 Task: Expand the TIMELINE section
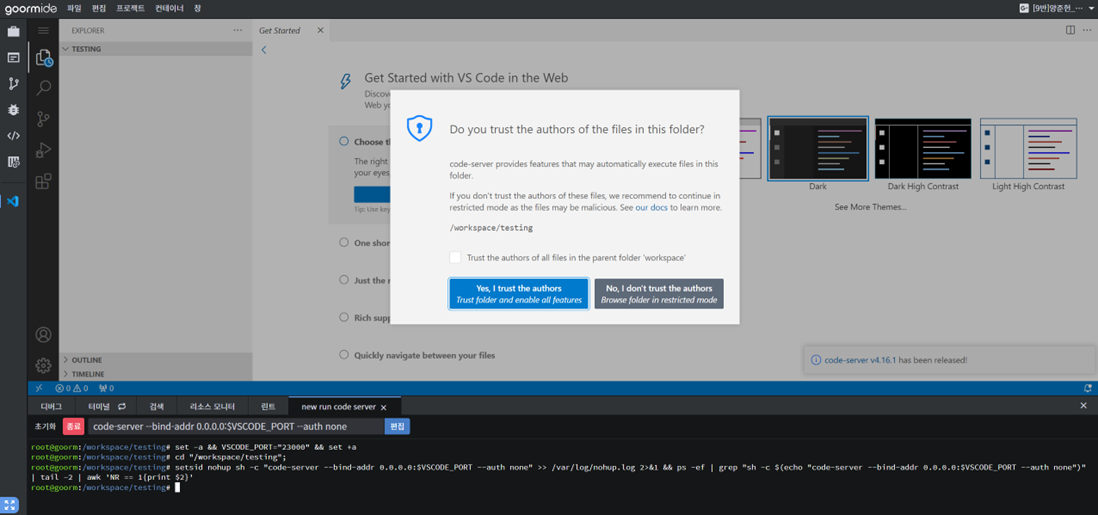(155, 374)
